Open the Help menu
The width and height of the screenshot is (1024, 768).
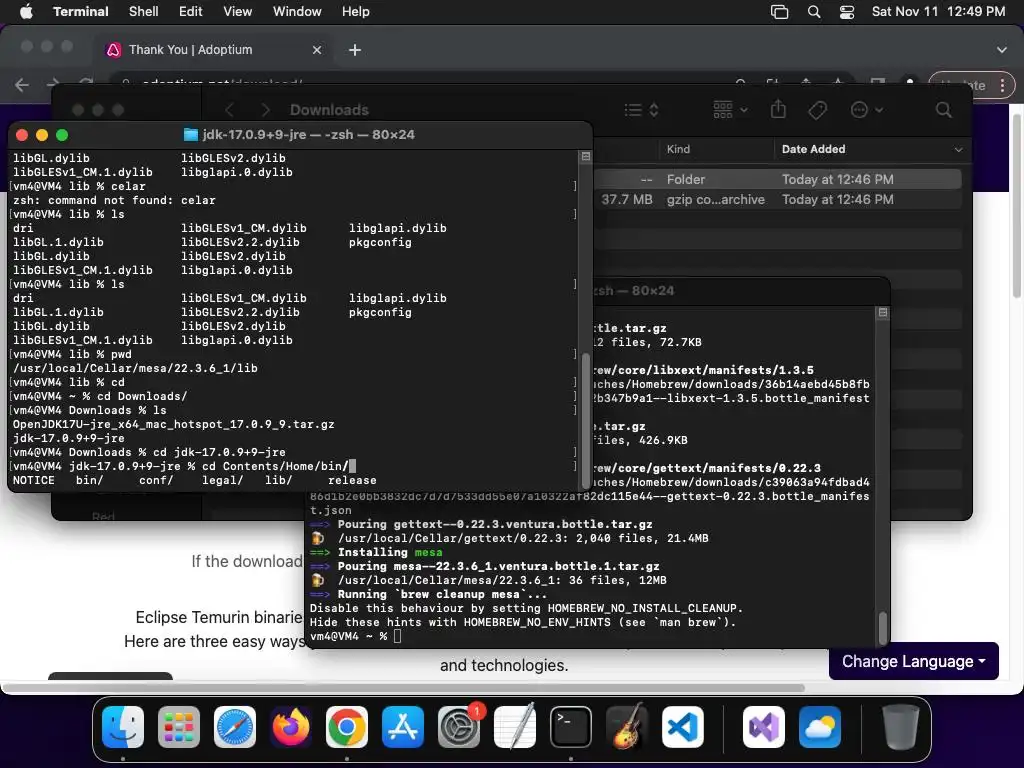tap(355, 12)
